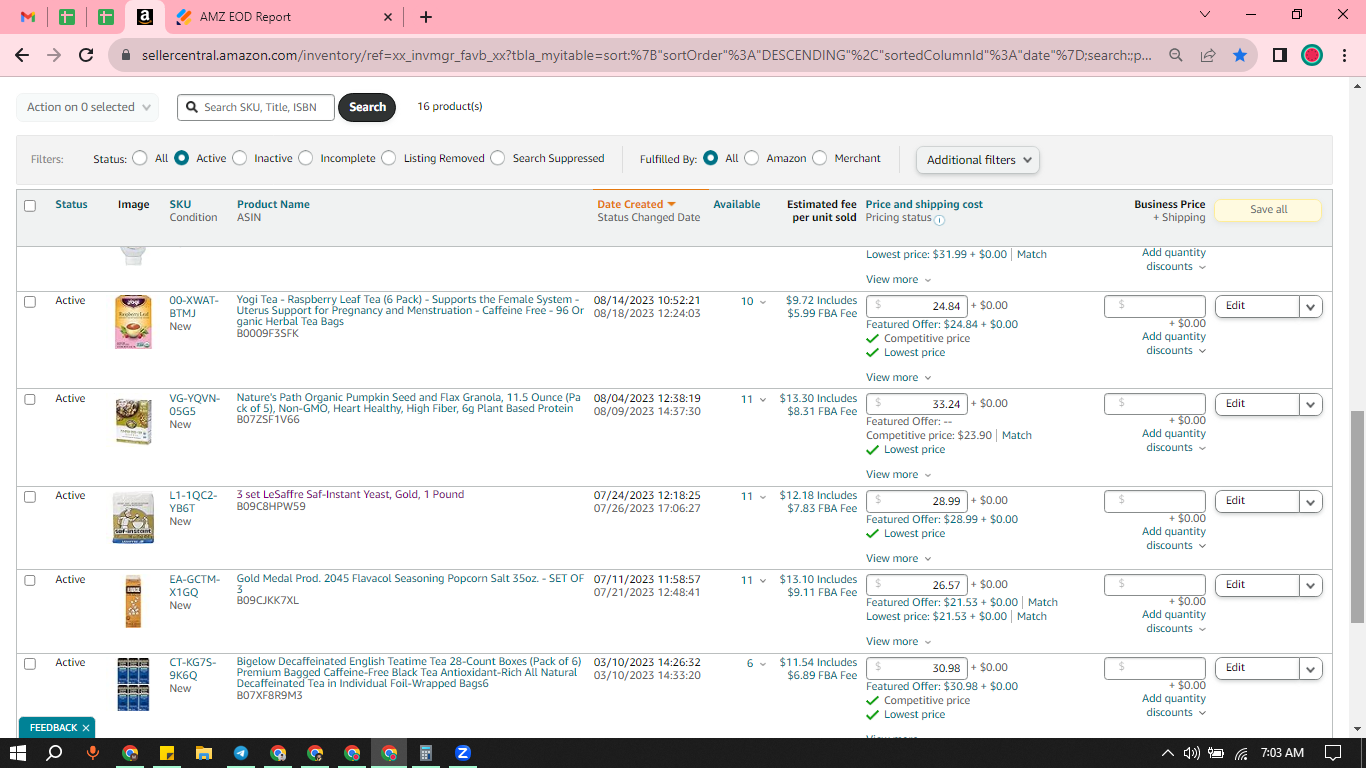1366x768 pixels.
Task: Click the Pricing status info icon
Action: tap(939, 220)
